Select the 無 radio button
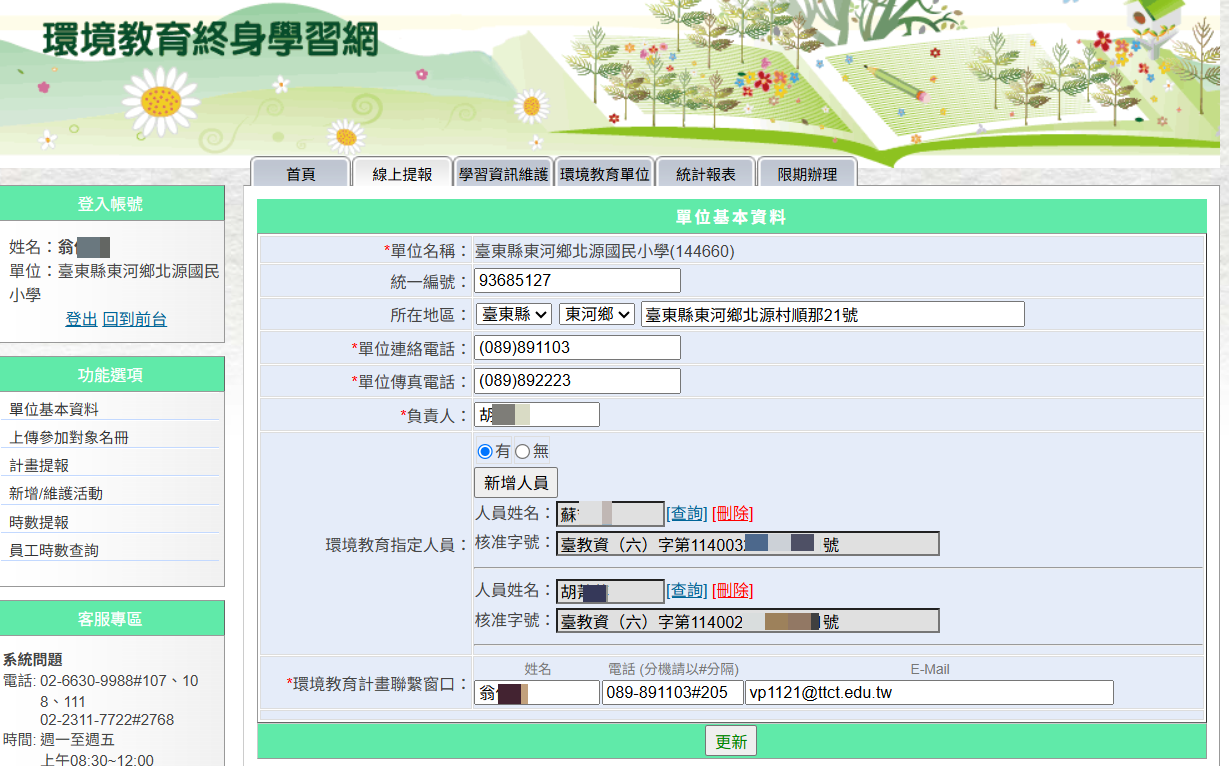 (522, 451)
